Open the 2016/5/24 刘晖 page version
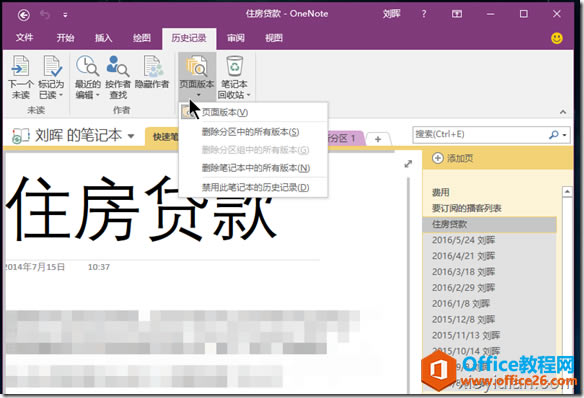The height and width of the screenshot is (398, 584). 463,240
